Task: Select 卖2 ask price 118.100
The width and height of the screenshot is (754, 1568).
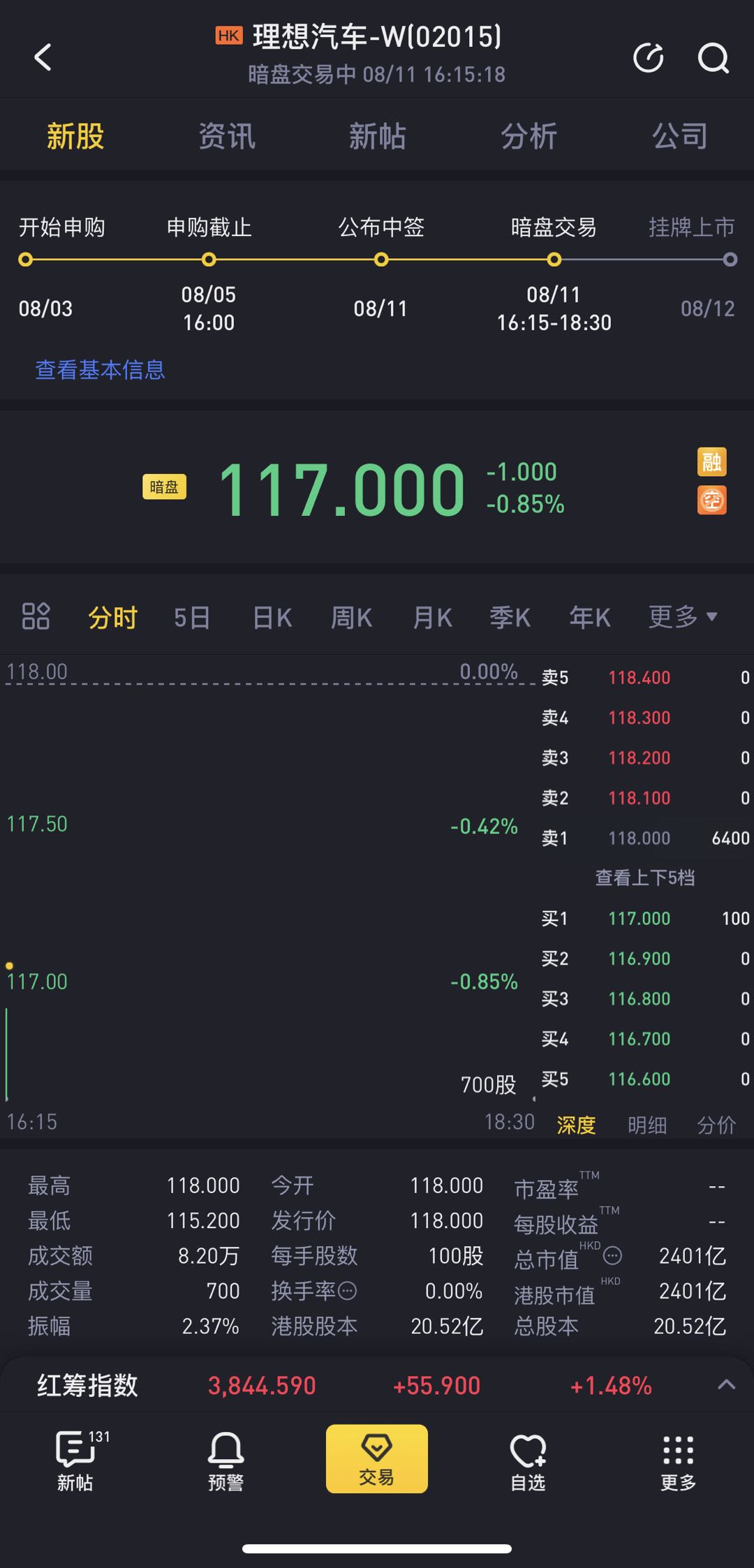Action: pos(639,797)
